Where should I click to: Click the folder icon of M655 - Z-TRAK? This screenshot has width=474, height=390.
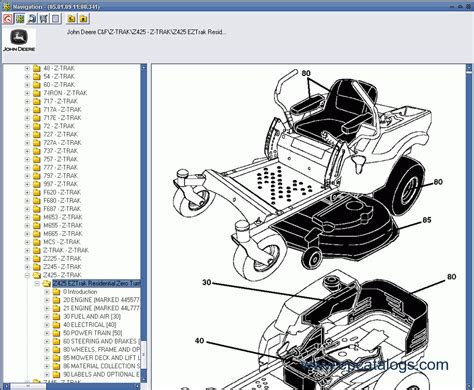[x=37, y=225]
